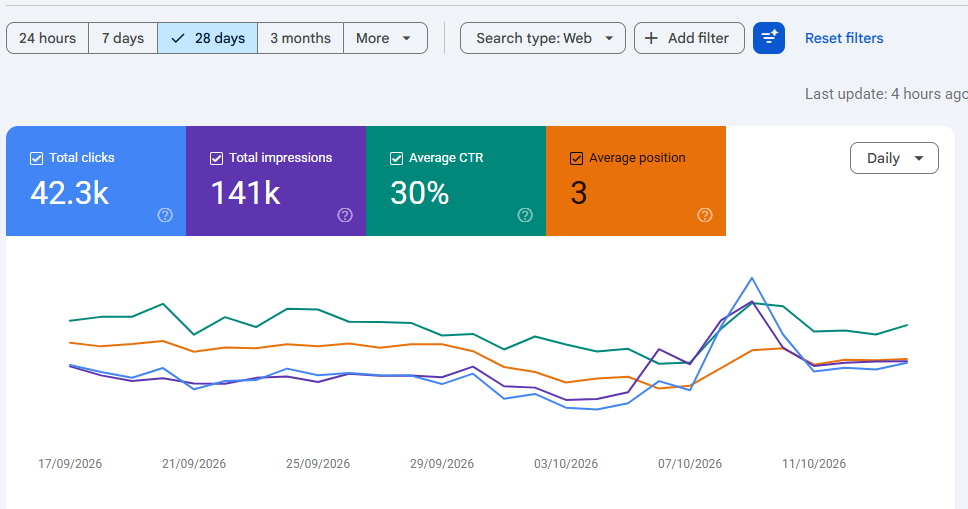Viewport: 968px width, 509px height.
Task: Open the Search type: Web dropdown
Action: pyautogui.click(x=543, y=38)
